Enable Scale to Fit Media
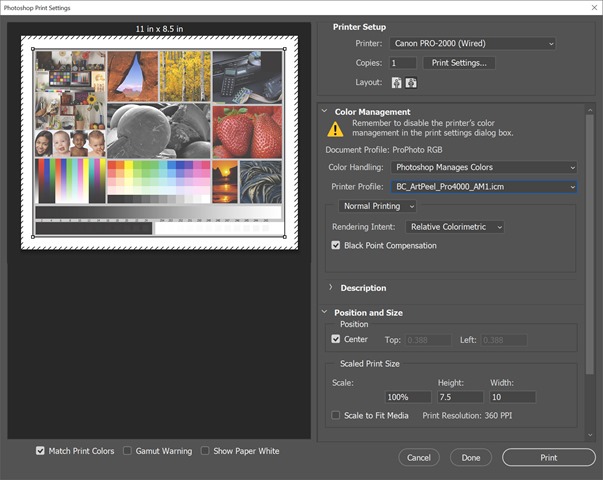Image resolution: width=603 pixels, height=480 pixels. point(336,414)
